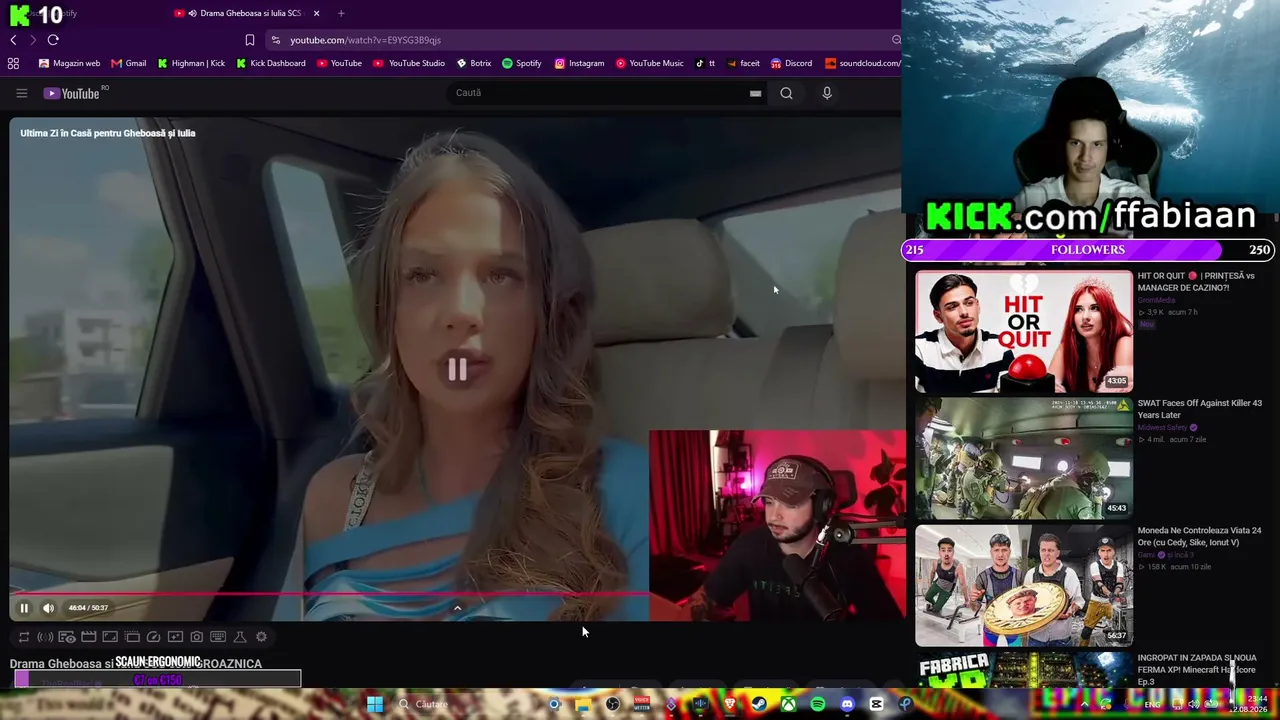Viewport: 1280px width, 720px height.
Task: Open Discord from the taskbar
Action: 848,704
